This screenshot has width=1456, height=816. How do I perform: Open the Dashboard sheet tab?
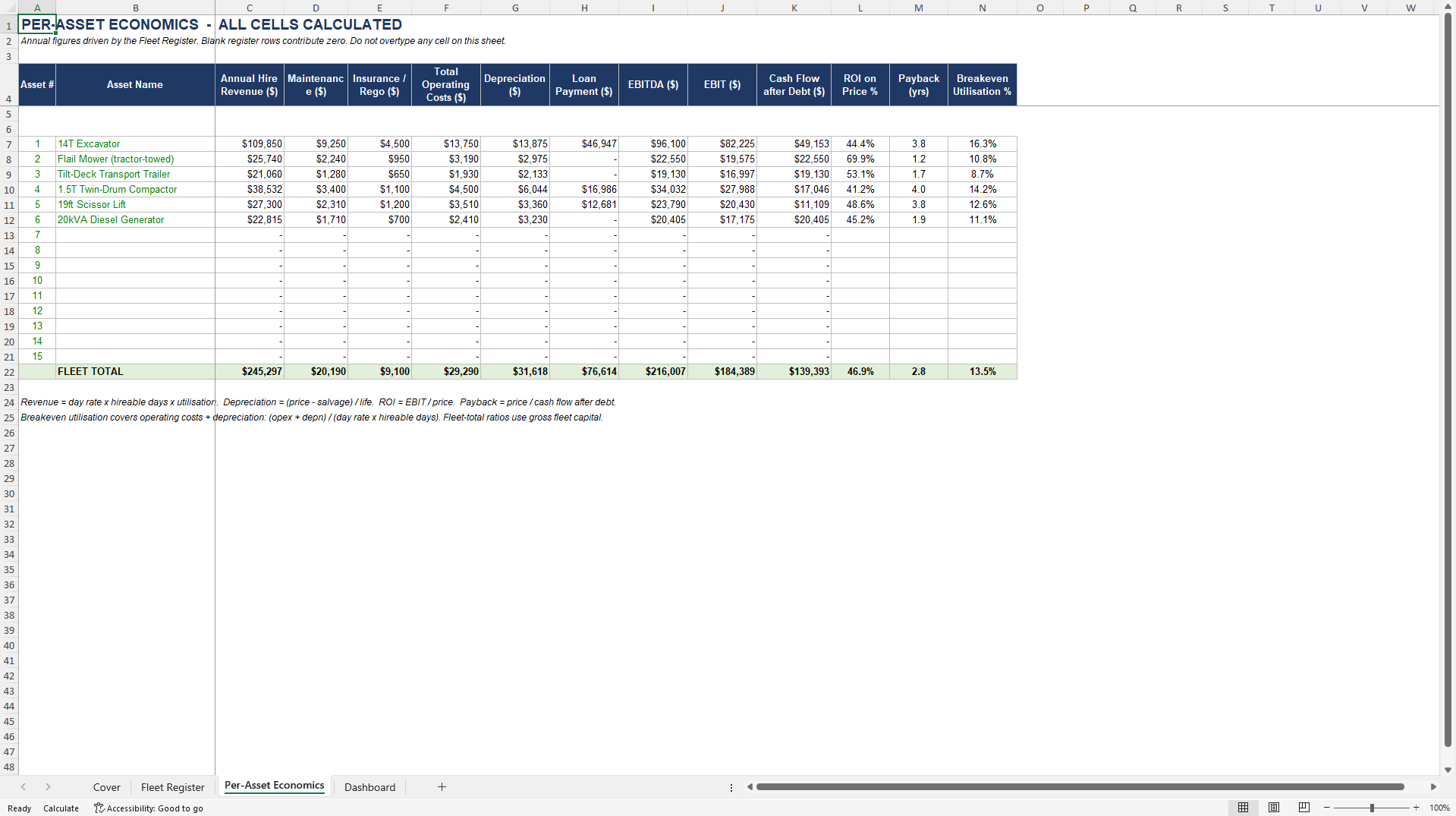(x=370, y=787)
